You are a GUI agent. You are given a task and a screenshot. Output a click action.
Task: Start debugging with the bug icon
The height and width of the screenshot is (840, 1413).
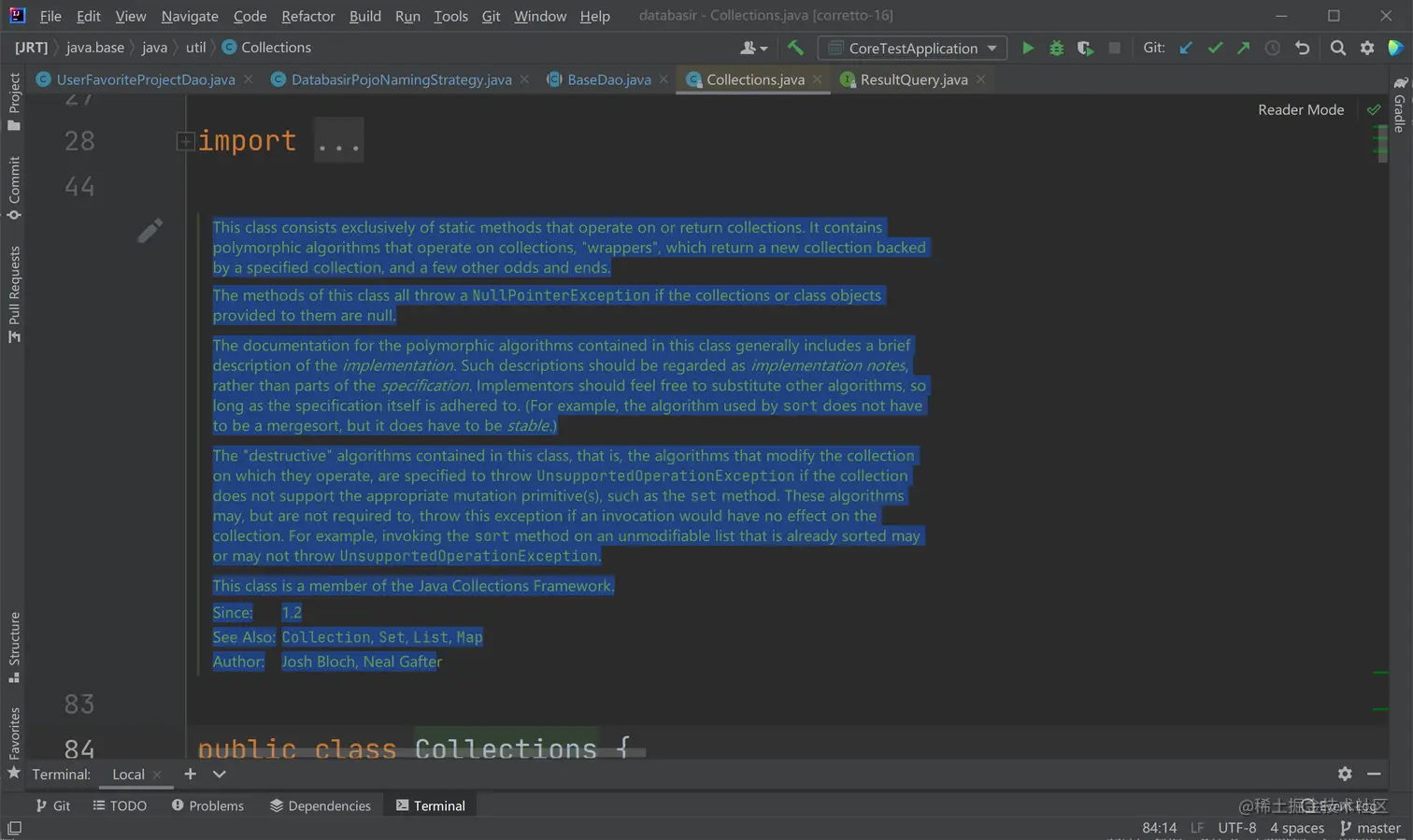pos(1056,48)
